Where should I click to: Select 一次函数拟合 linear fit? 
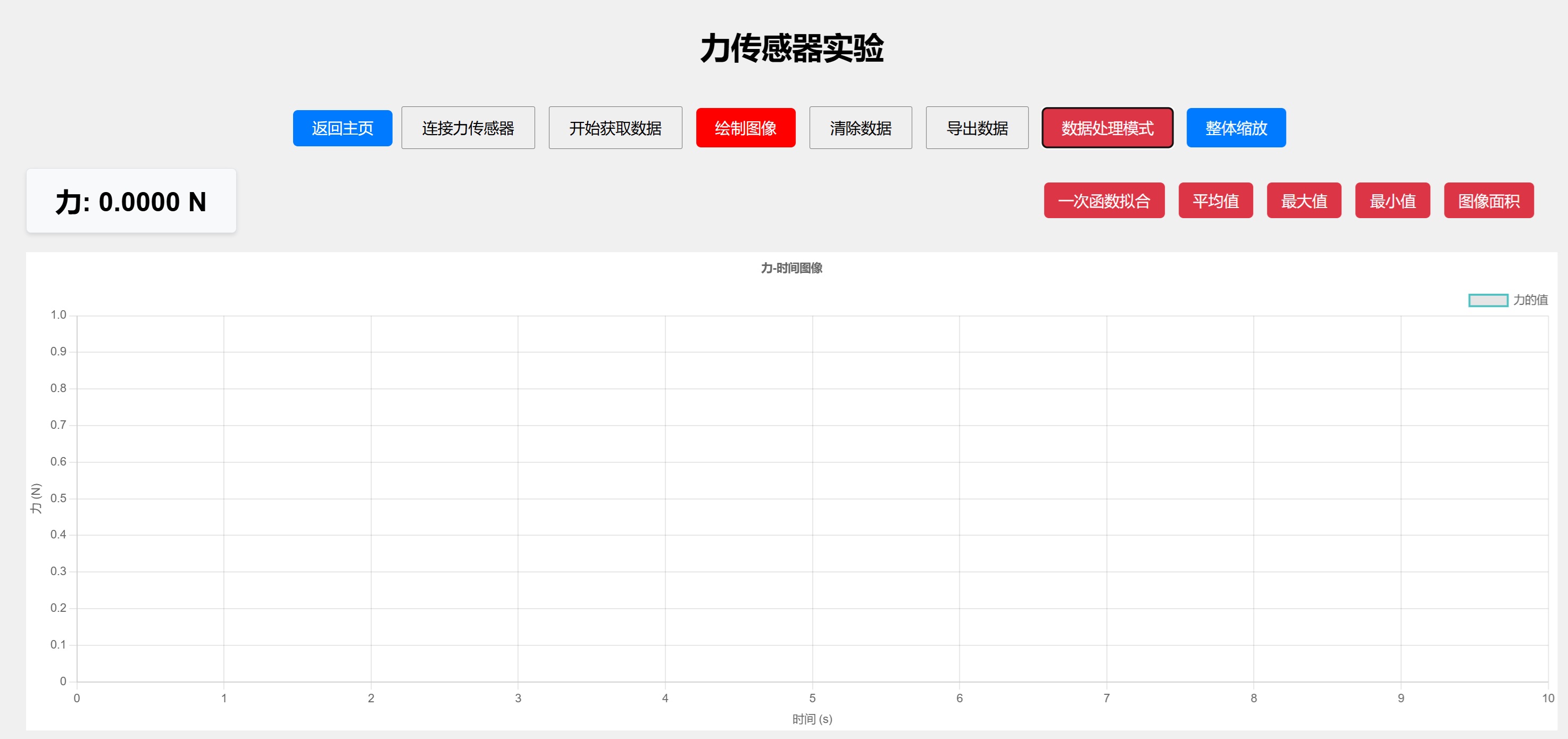1104,200
